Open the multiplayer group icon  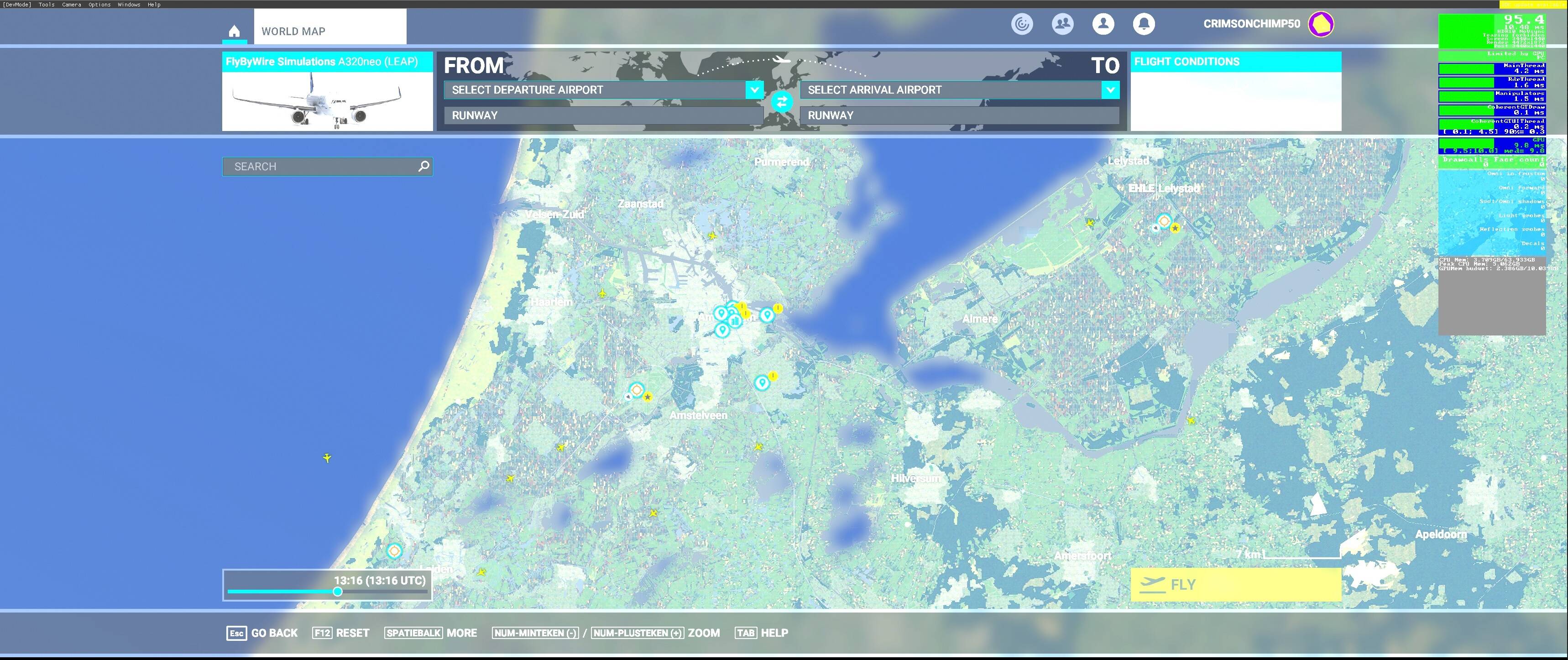(x=1062, y=24)
